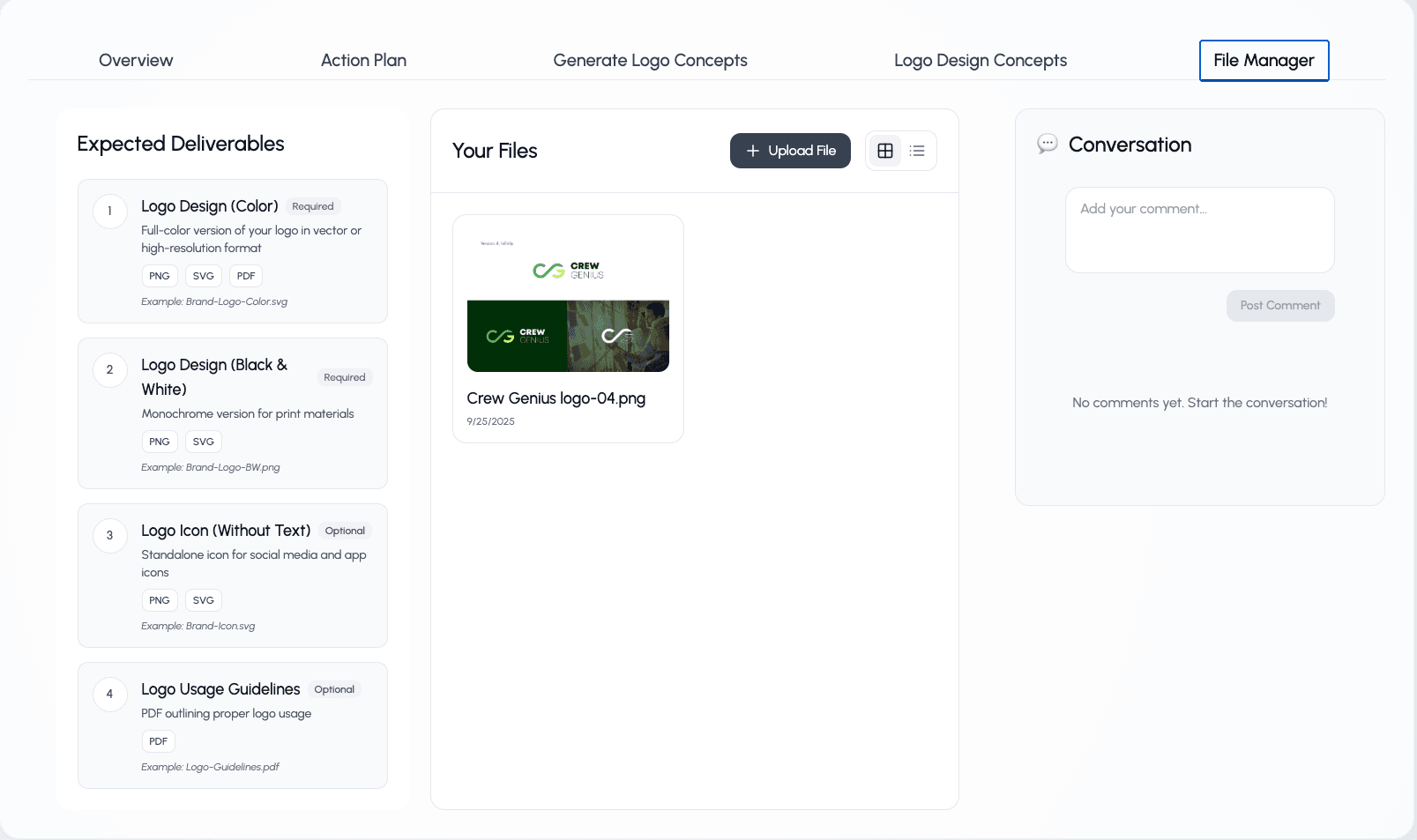Click the step 1 number circle
Image resolution: width=1417 pixels, height=840 pixels.
(110, 212)
